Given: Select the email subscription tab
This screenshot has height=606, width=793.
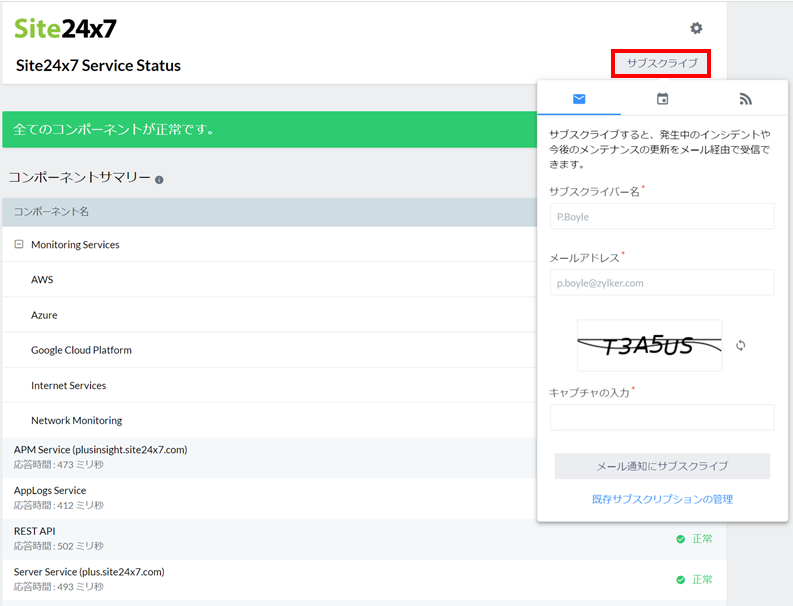Looking at the screenshot, I should click(x=579, y=99).
